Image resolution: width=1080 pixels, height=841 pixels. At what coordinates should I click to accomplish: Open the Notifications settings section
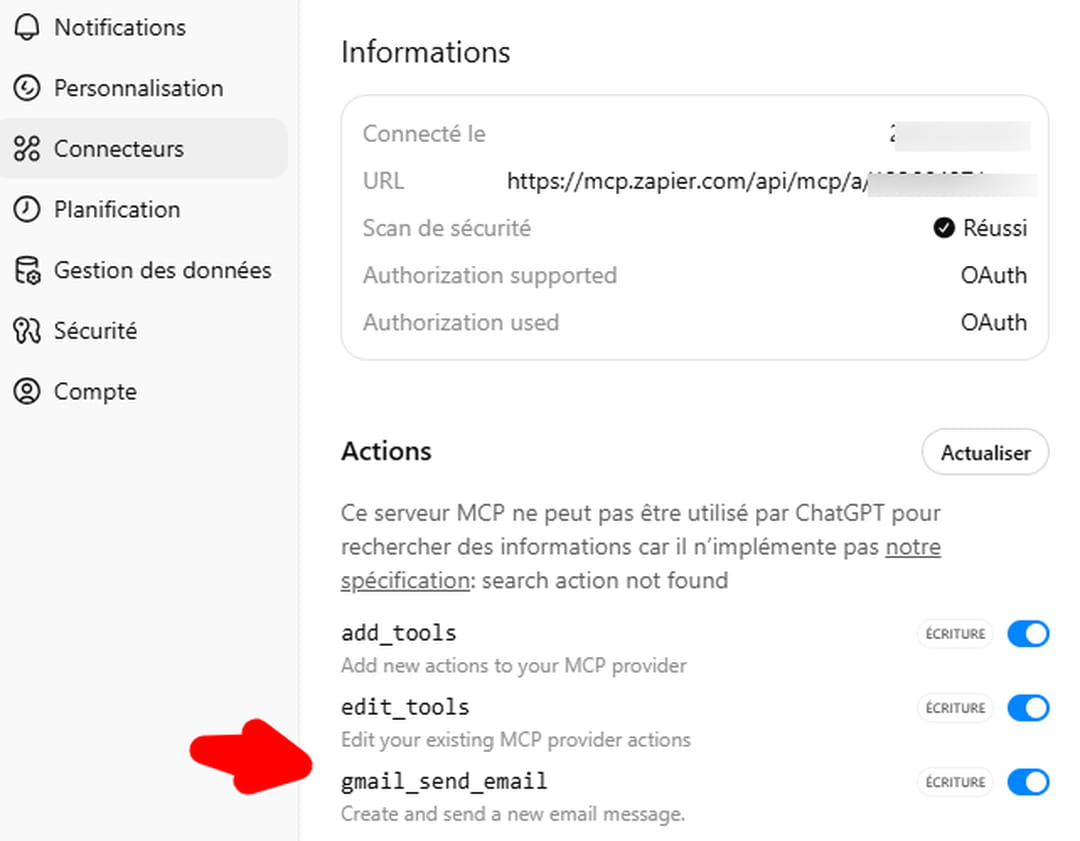tap(119, 27)
